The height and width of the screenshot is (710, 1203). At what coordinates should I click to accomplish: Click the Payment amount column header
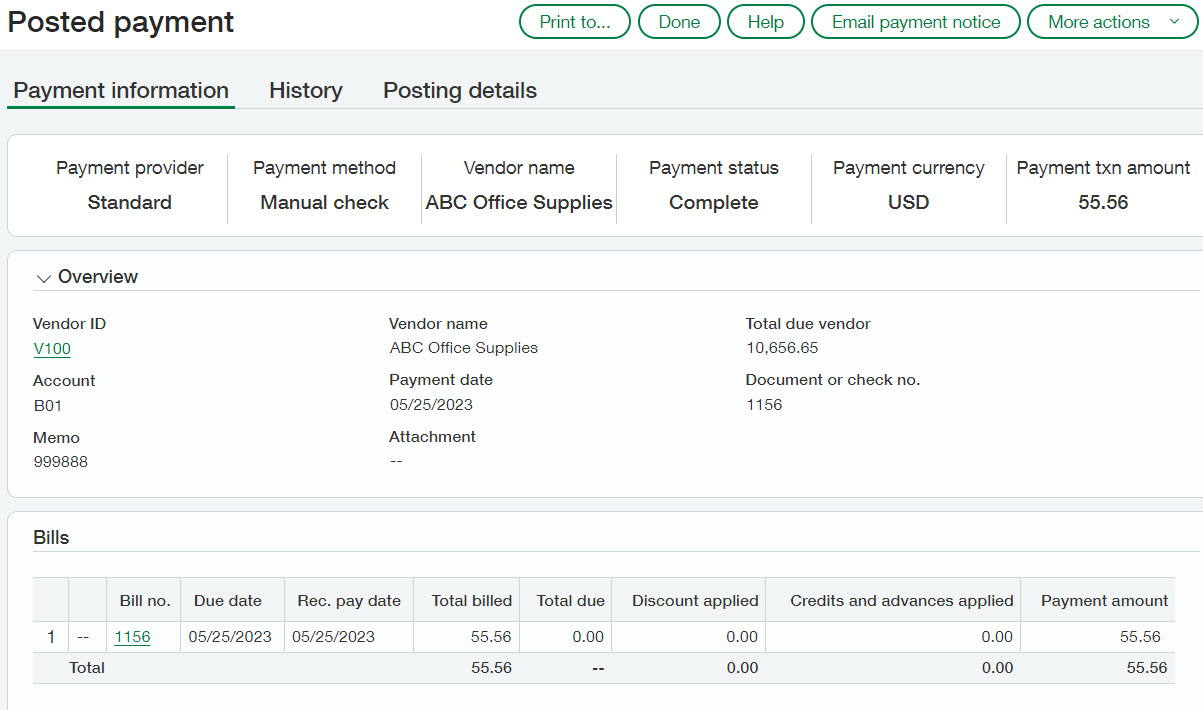point(1104,601)
